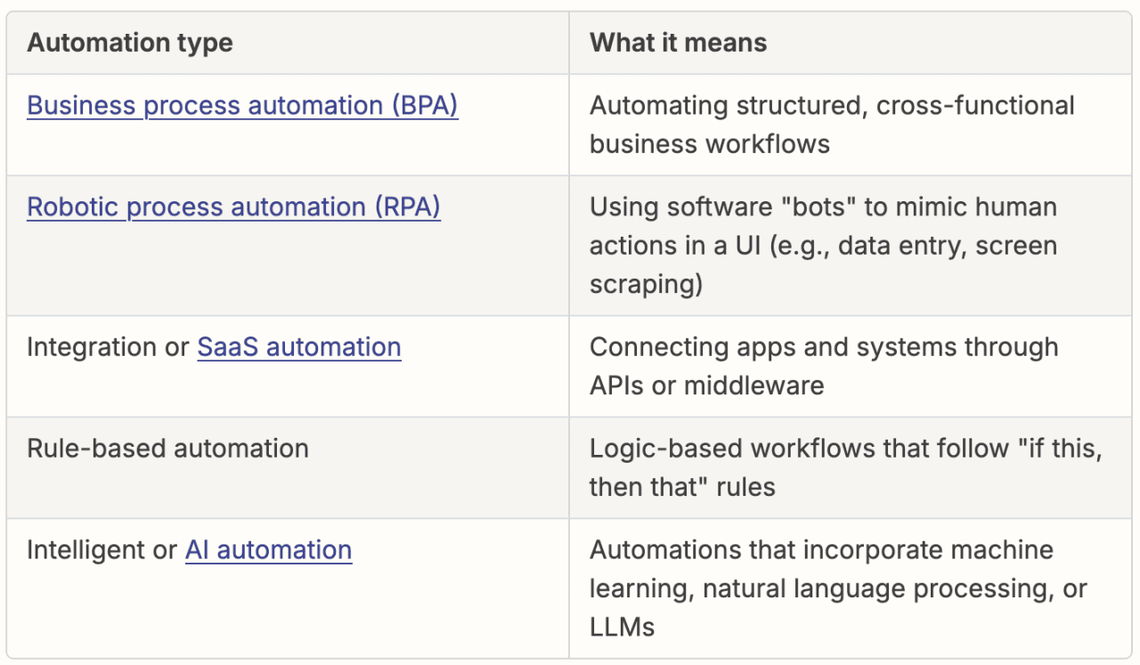
Task: Click the Intelligent or text before AI automation
Action: coord(100,550)
